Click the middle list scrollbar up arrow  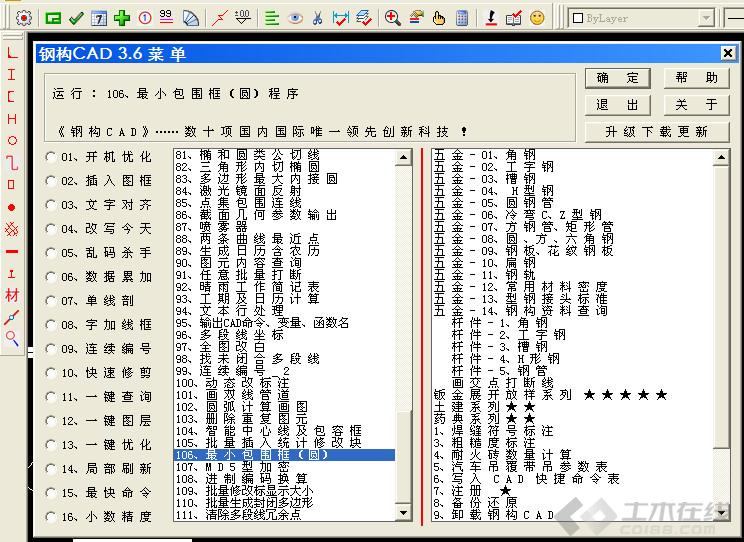[x=403, y=156]
